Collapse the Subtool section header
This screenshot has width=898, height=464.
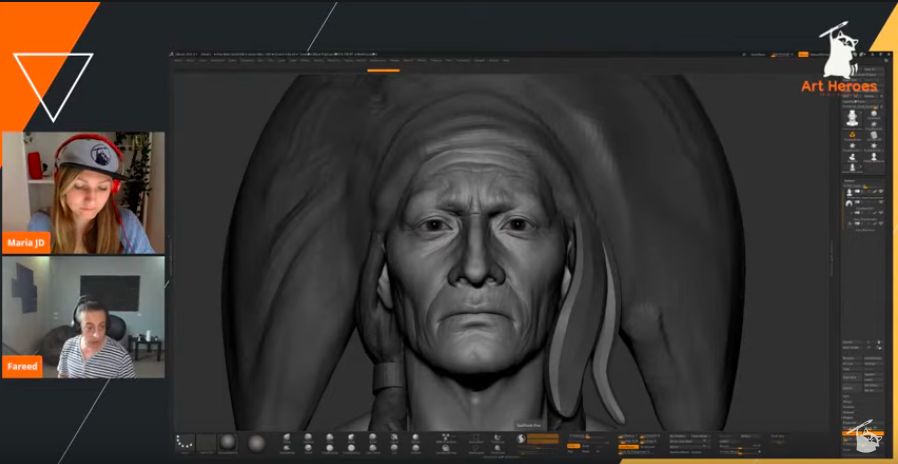click(x=852, y=181)
